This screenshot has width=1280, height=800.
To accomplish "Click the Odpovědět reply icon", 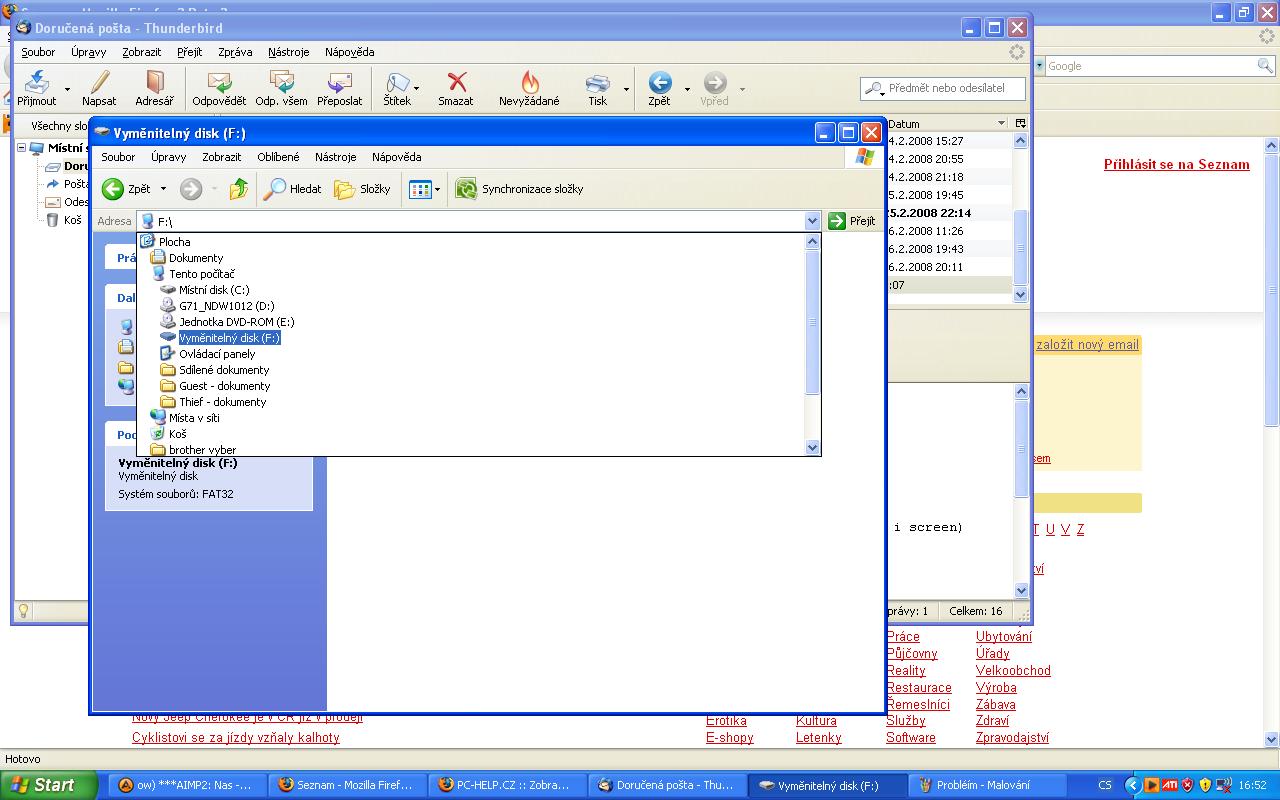I will point(219,83).
